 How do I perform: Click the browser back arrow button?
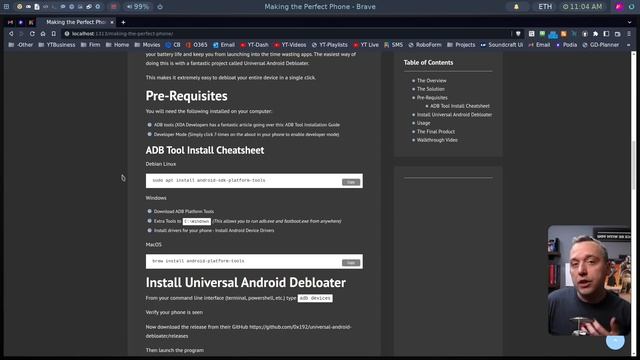(11, 34)
